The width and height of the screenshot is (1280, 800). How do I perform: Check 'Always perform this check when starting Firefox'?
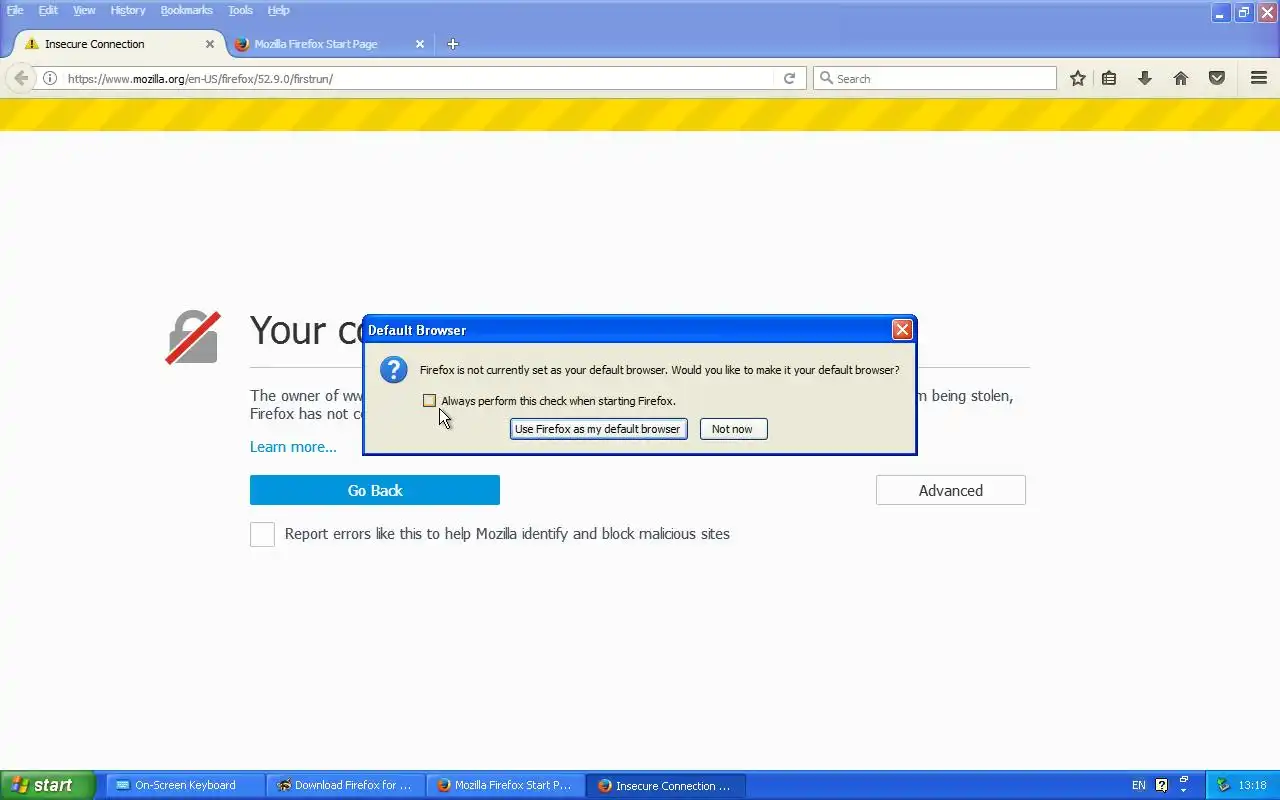click(x=429, y=401)
